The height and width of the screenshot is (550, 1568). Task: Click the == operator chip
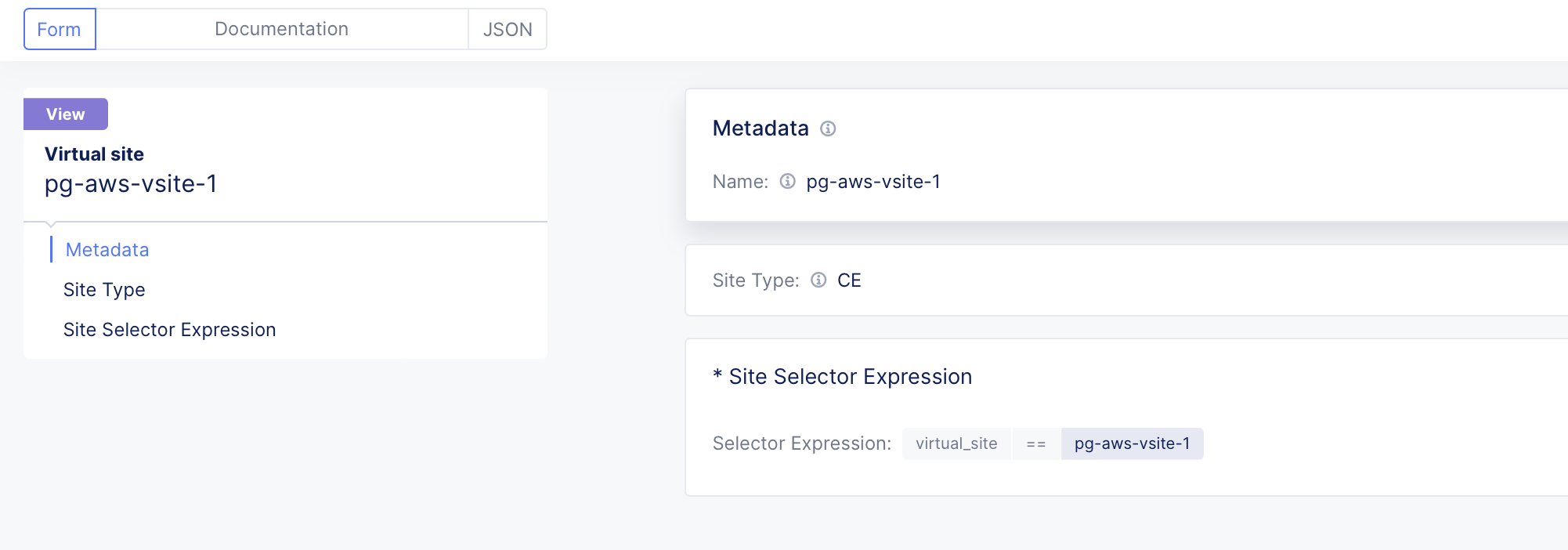pos(1036,443)
